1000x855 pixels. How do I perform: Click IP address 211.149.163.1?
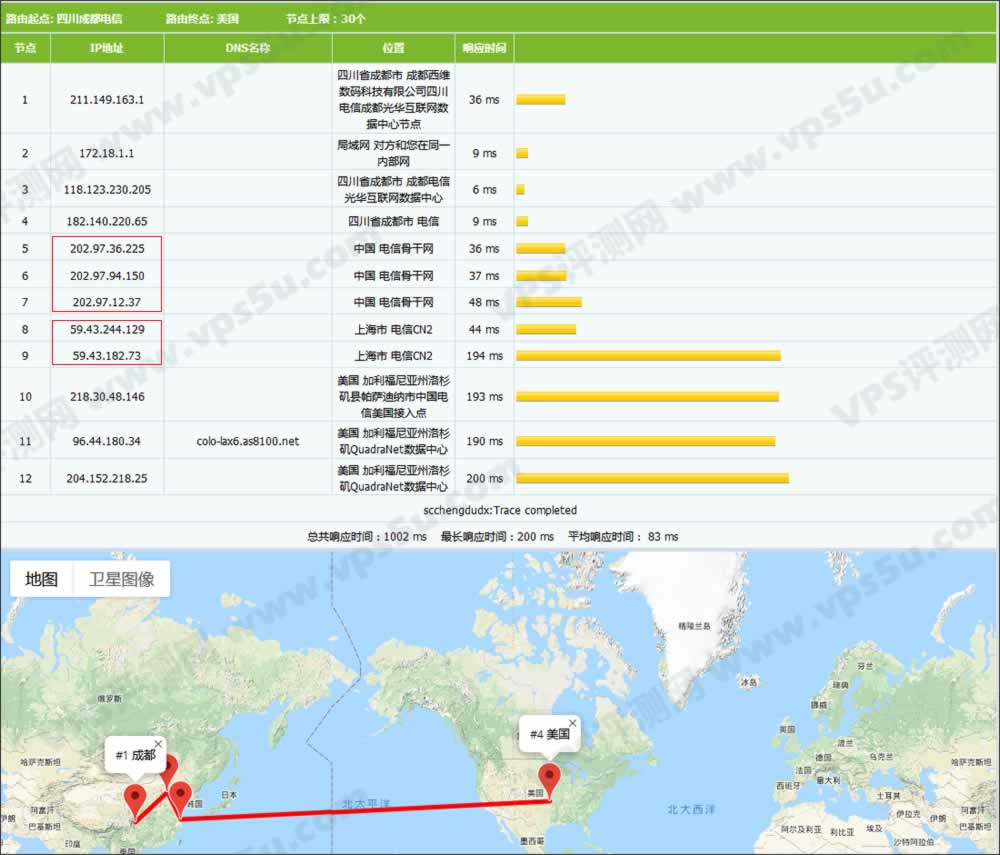tap(107, 100)
